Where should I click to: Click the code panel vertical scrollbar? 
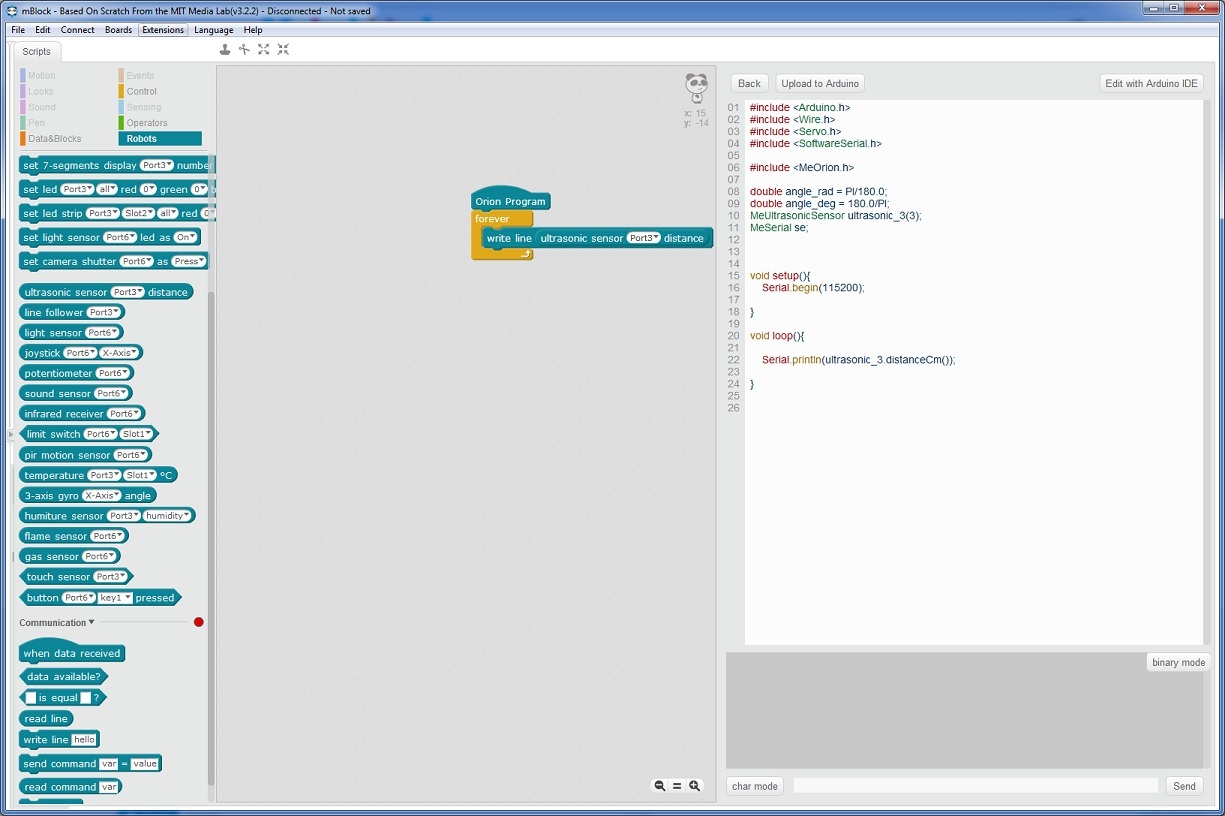(1207, 372)
